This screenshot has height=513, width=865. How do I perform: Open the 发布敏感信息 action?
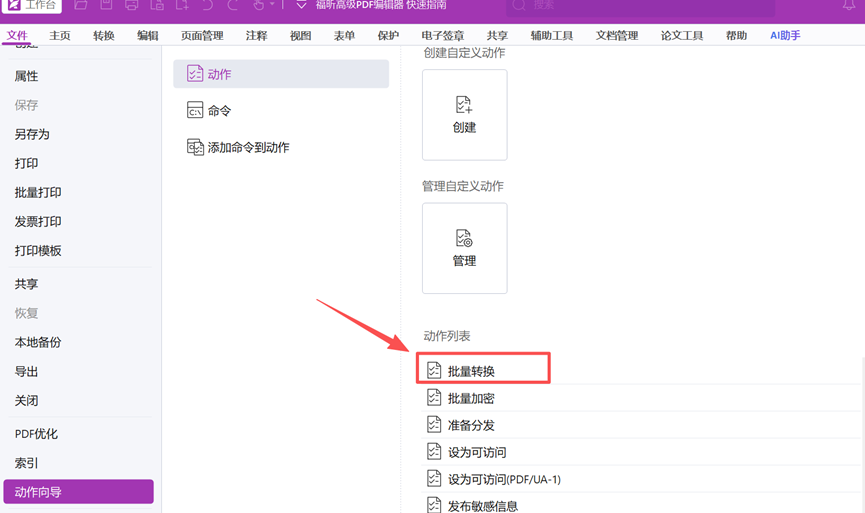coord(482,505)
